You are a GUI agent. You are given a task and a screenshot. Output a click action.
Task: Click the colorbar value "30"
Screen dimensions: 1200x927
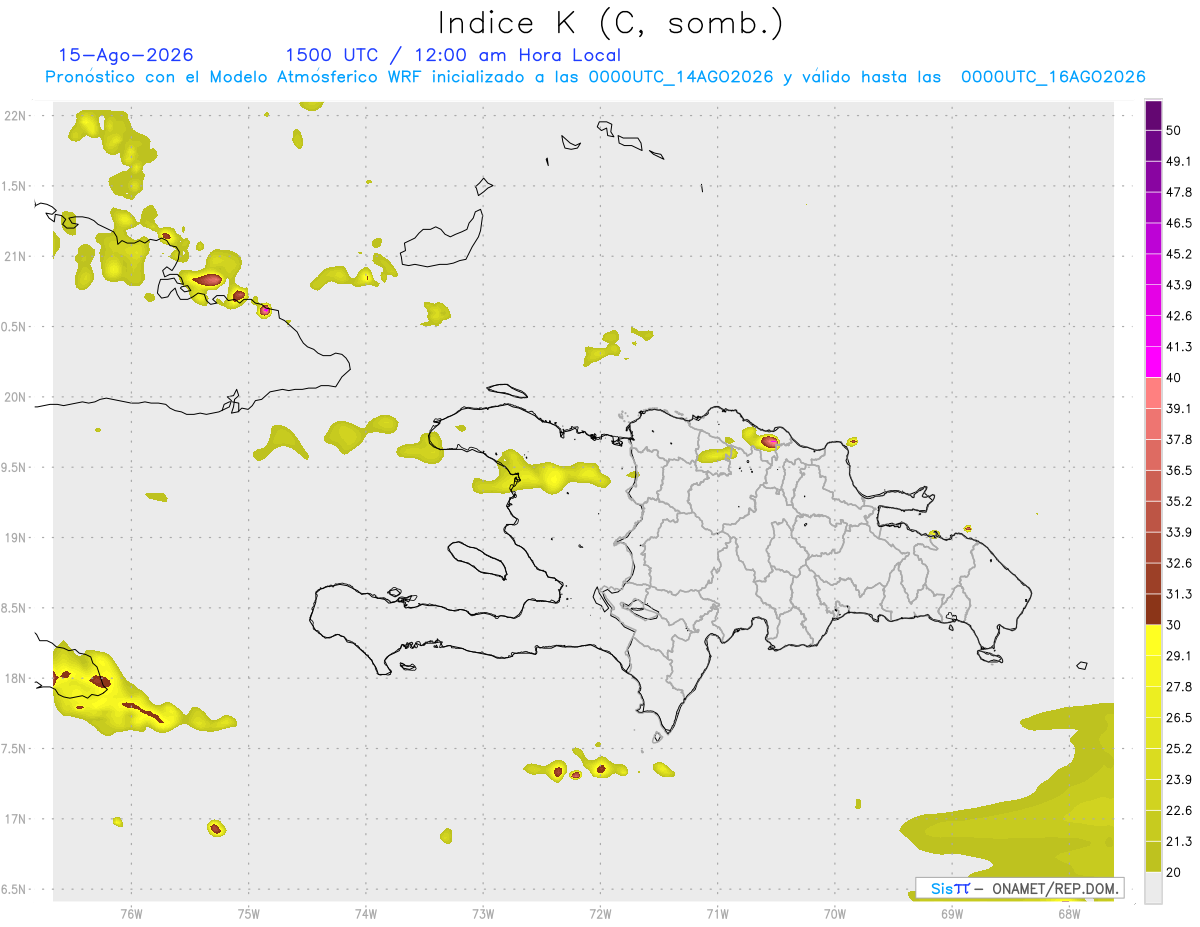[1174, 625]
